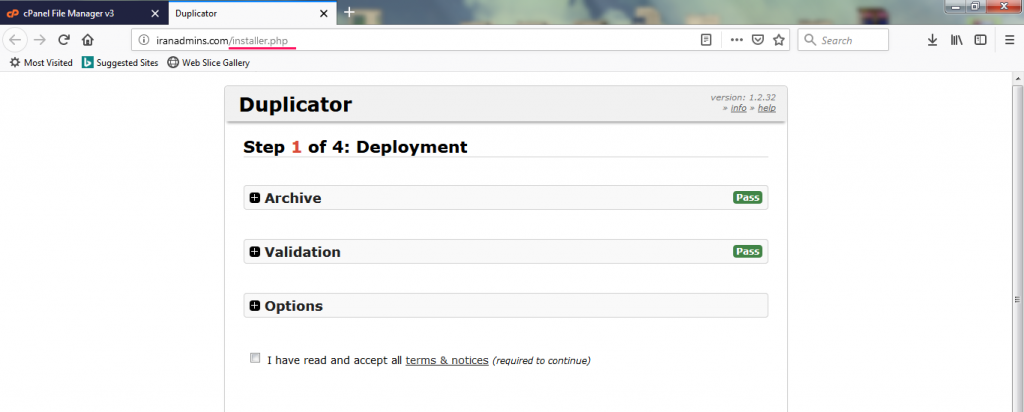Close the cPanel File Manager v3 tab
Viewport: 1024px width, 412px height.
tap(155, 13)
